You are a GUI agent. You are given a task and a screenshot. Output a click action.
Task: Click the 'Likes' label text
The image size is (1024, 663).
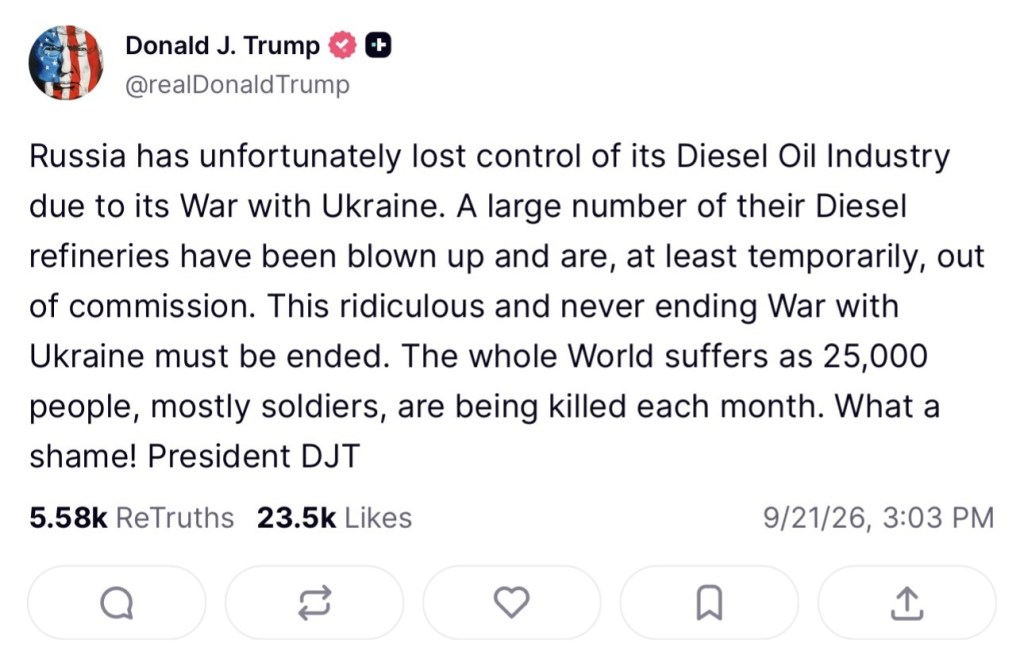tap(378, 518)
